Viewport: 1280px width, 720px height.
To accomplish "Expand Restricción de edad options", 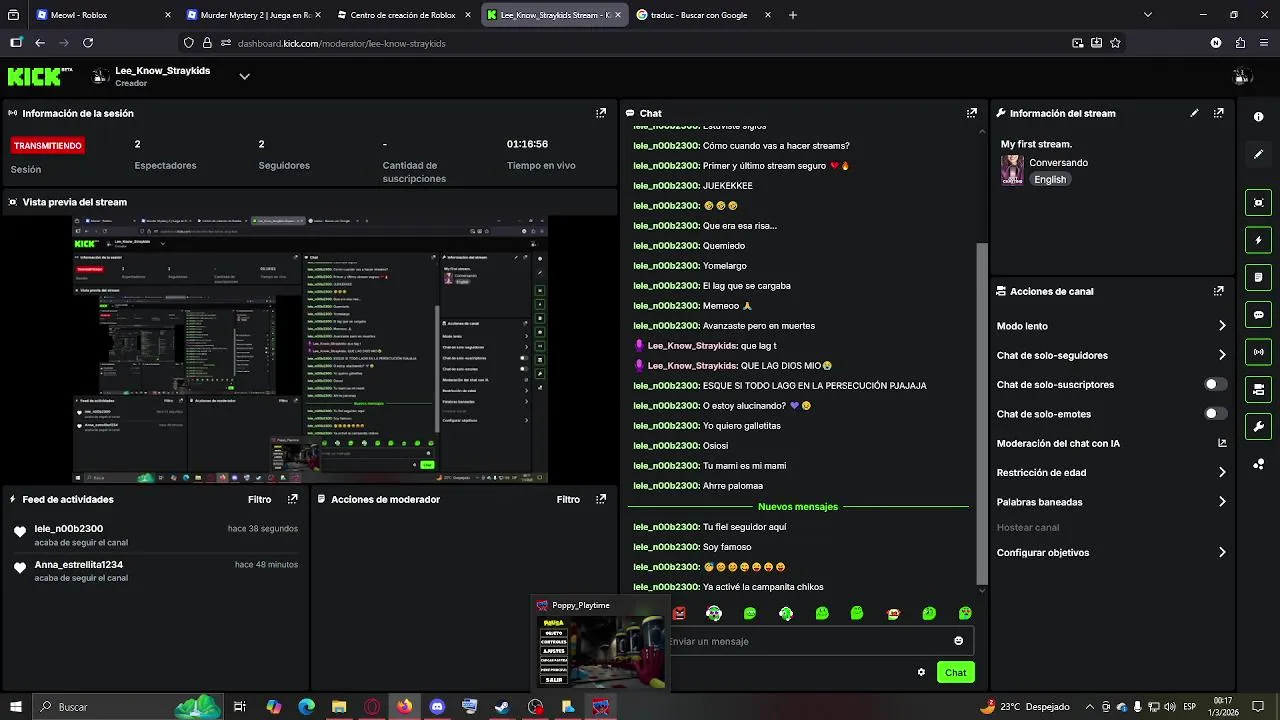I will pyautogui.click(x=1222, y=472).
